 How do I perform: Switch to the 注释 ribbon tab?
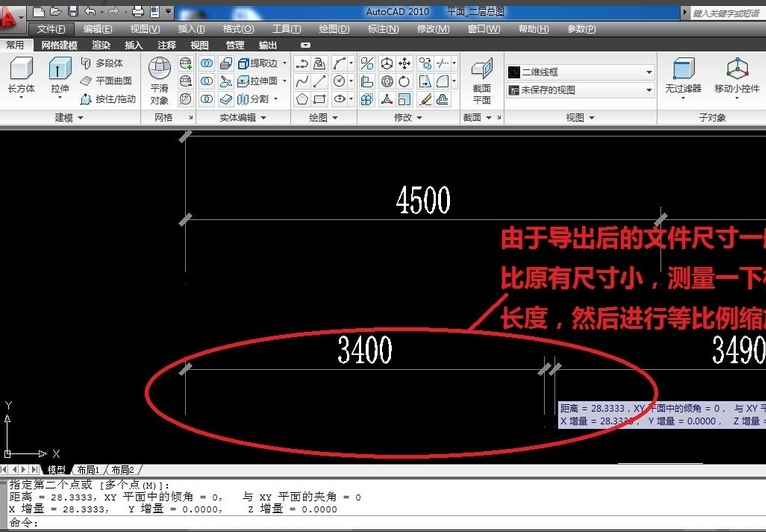click(x=167, y=45)
